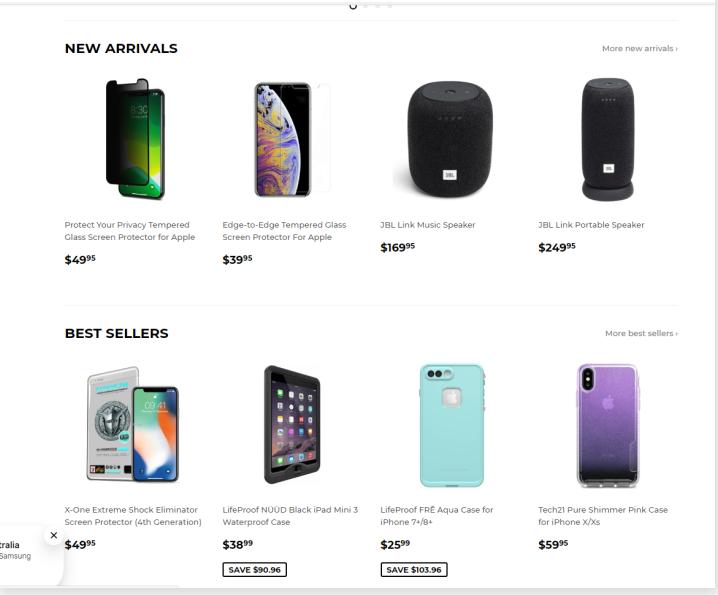Open the JBL Link Portable Speaker image
The image size is (718, 595).
(x=608, y=139)
